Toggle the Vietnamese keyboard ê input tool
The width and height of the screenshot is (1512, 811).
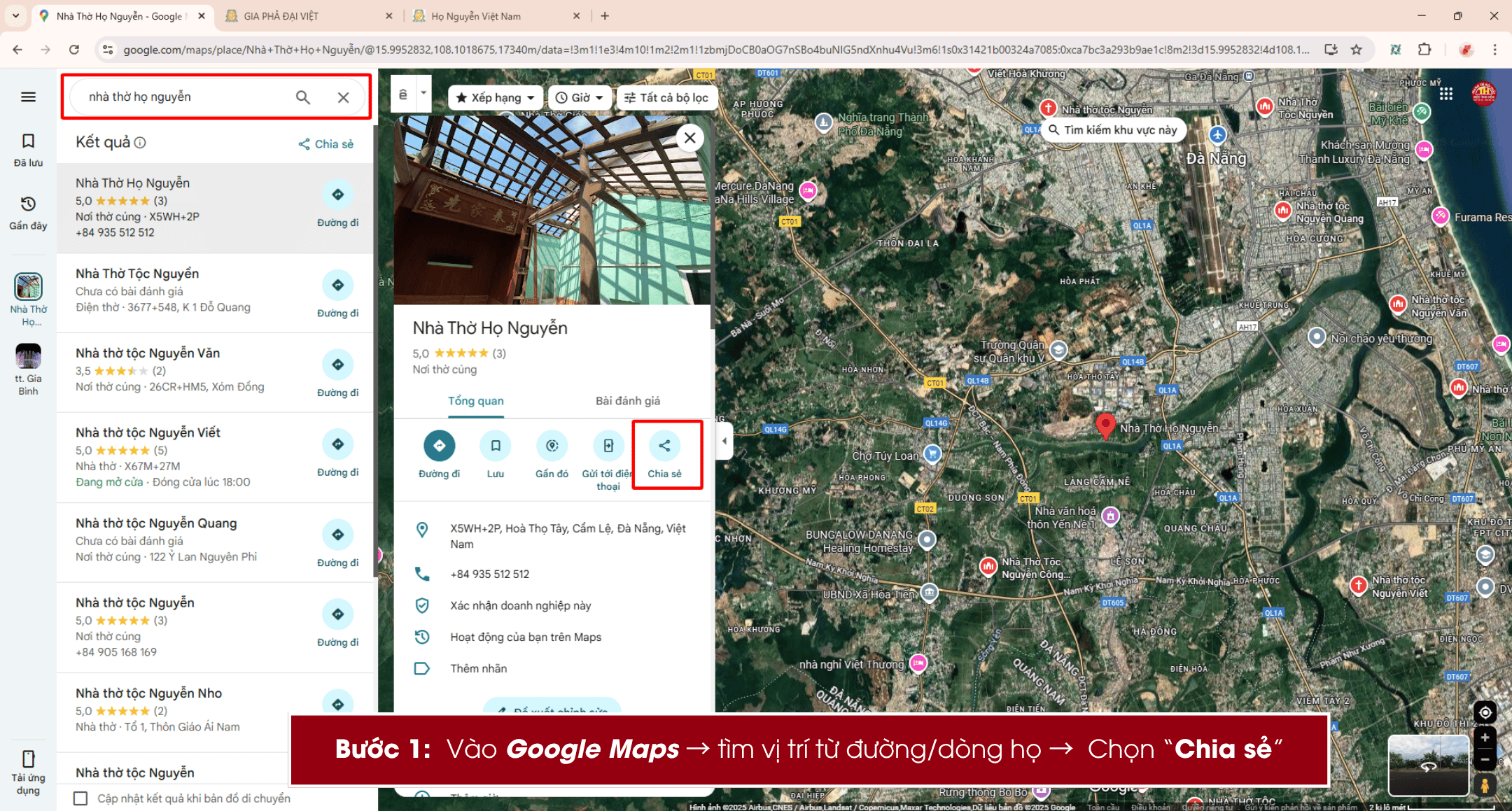pyautogui.click(x=402, y=93)
